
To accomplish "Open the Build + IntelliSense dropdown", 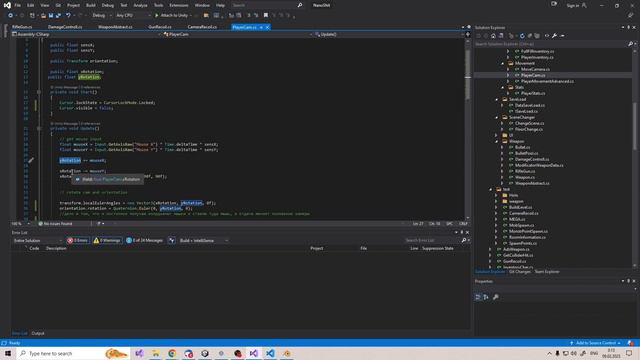I will pos(203,240).
